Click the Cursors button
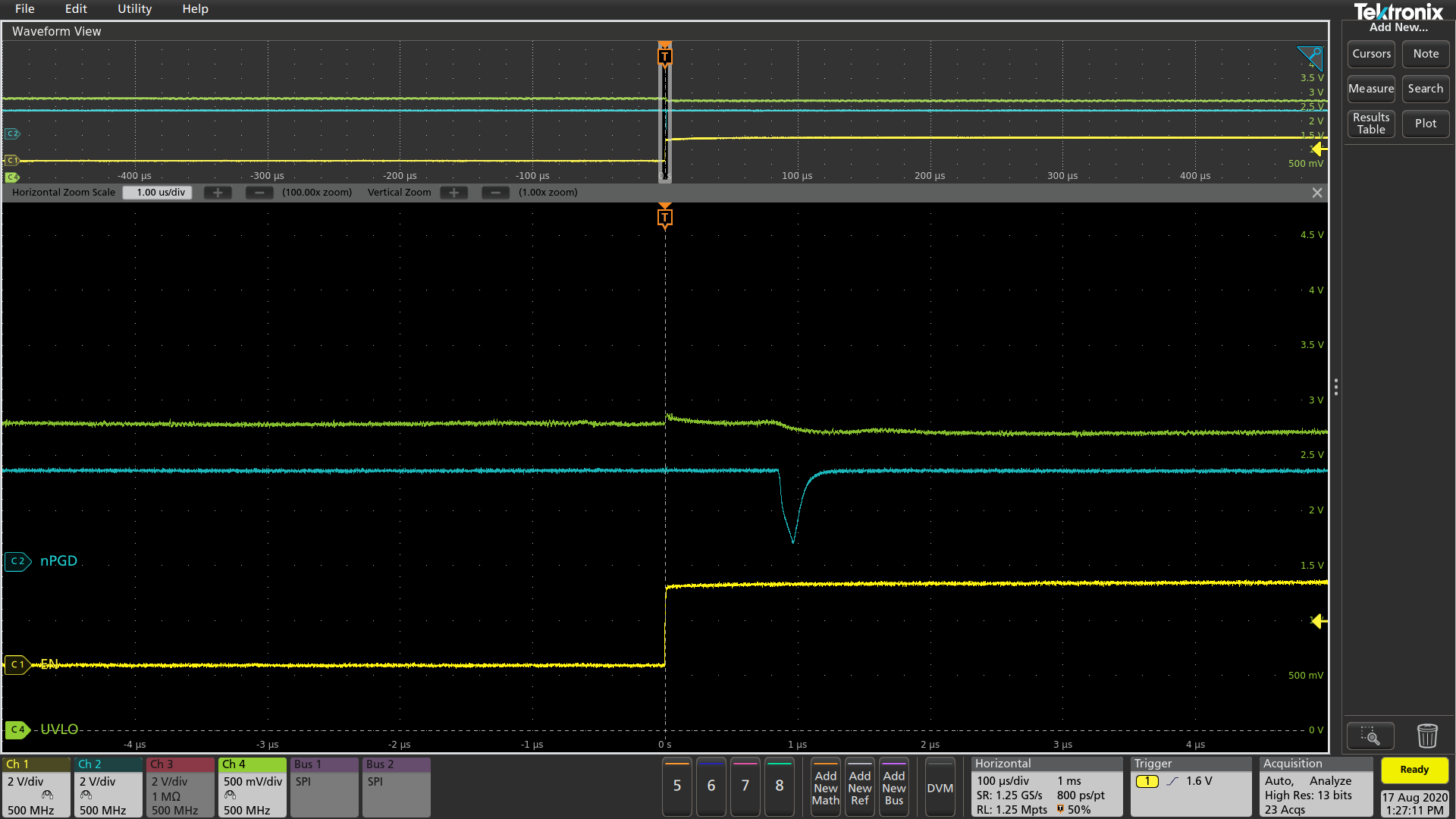The image size is (1456, 819). 1371,54
